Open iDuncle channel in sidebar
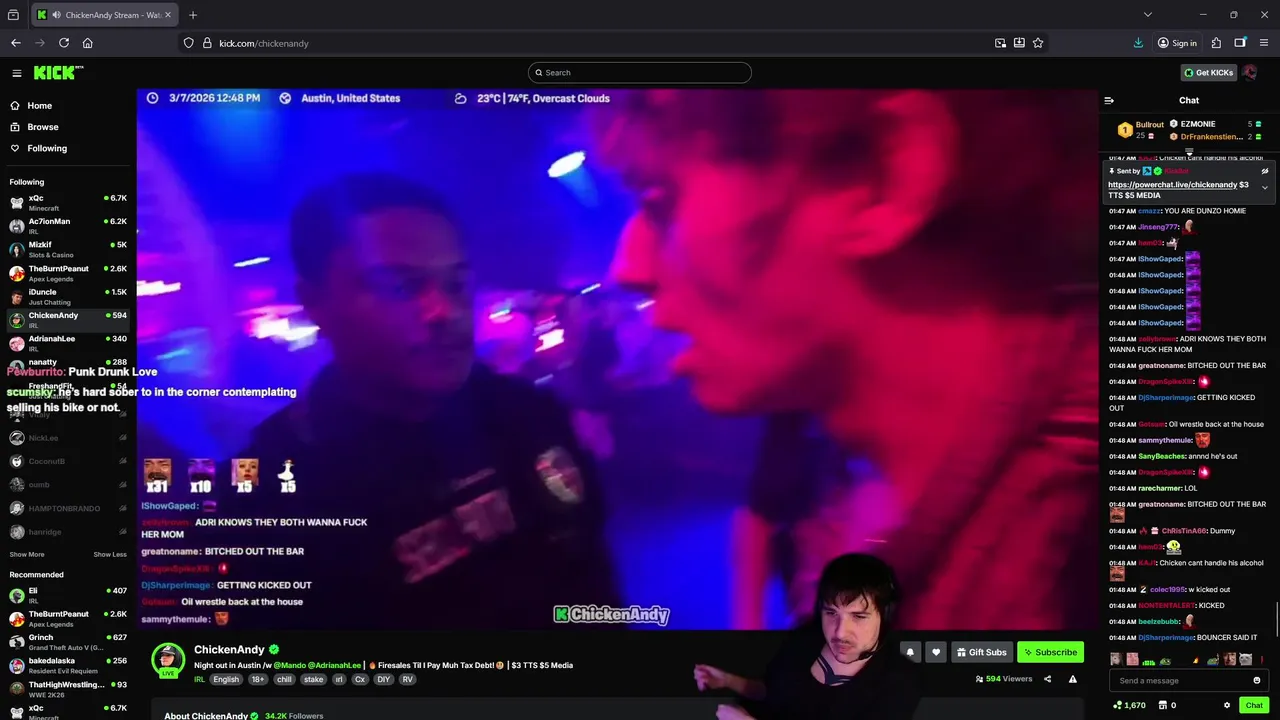Screen dimensions: 1280x720 pyautogui.click(x=68, y=296)
